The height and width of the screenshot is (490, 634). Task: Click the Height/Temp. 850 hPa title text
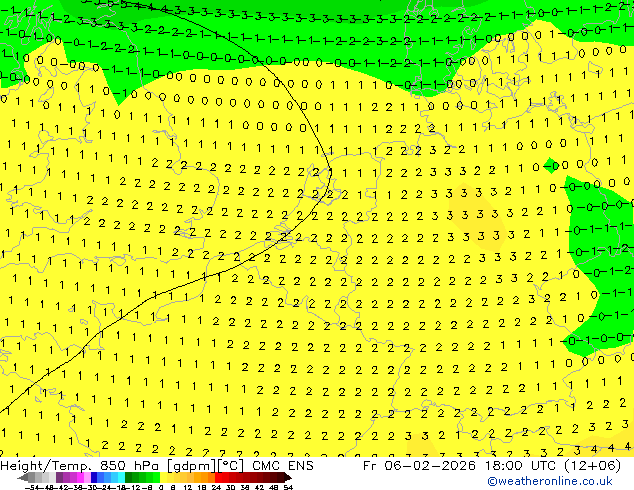[x=82, y=466]
